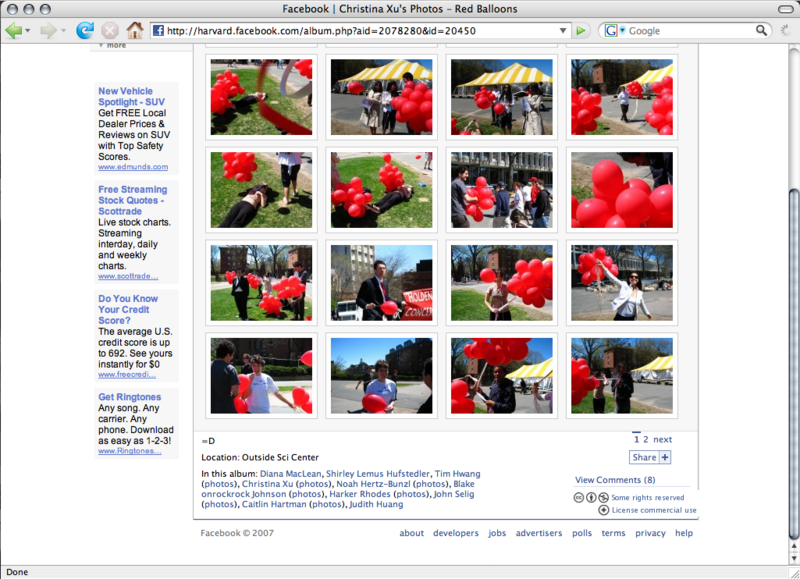800x579 pixels.
Task: Click the address bar URL field
Action: point(361,31)
